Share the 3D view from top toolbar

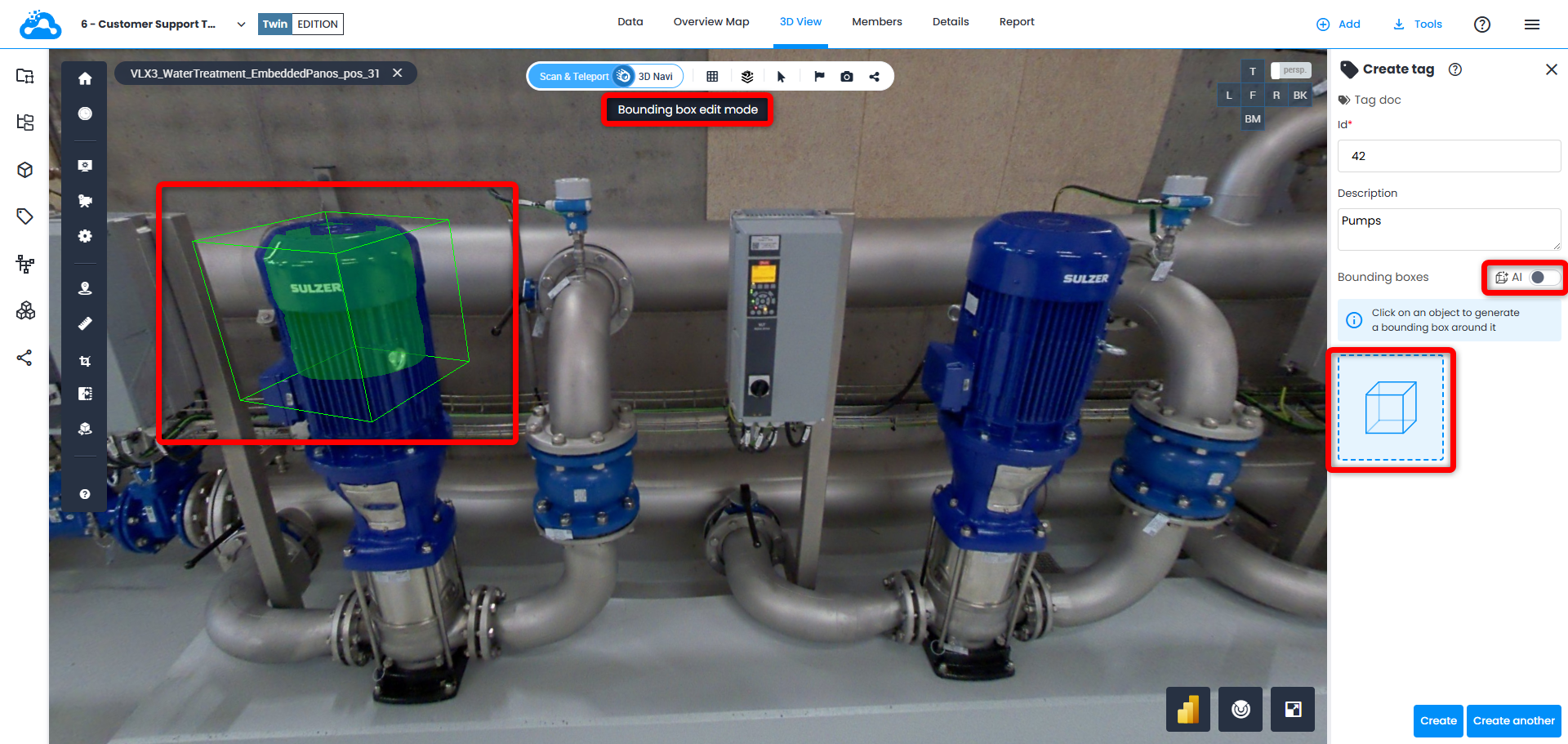(875, 77)
